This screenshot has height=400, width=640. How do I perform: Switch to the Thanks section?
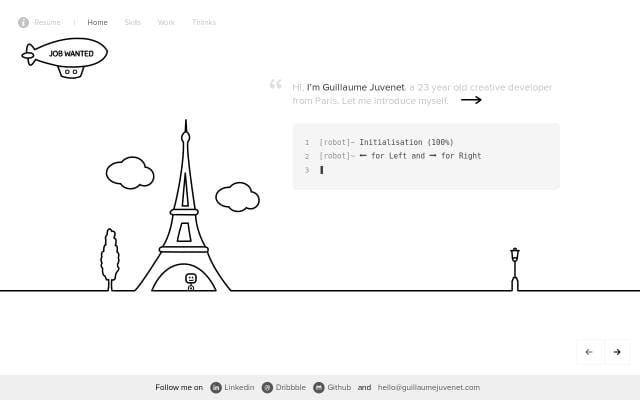click(x=203, y=22)
